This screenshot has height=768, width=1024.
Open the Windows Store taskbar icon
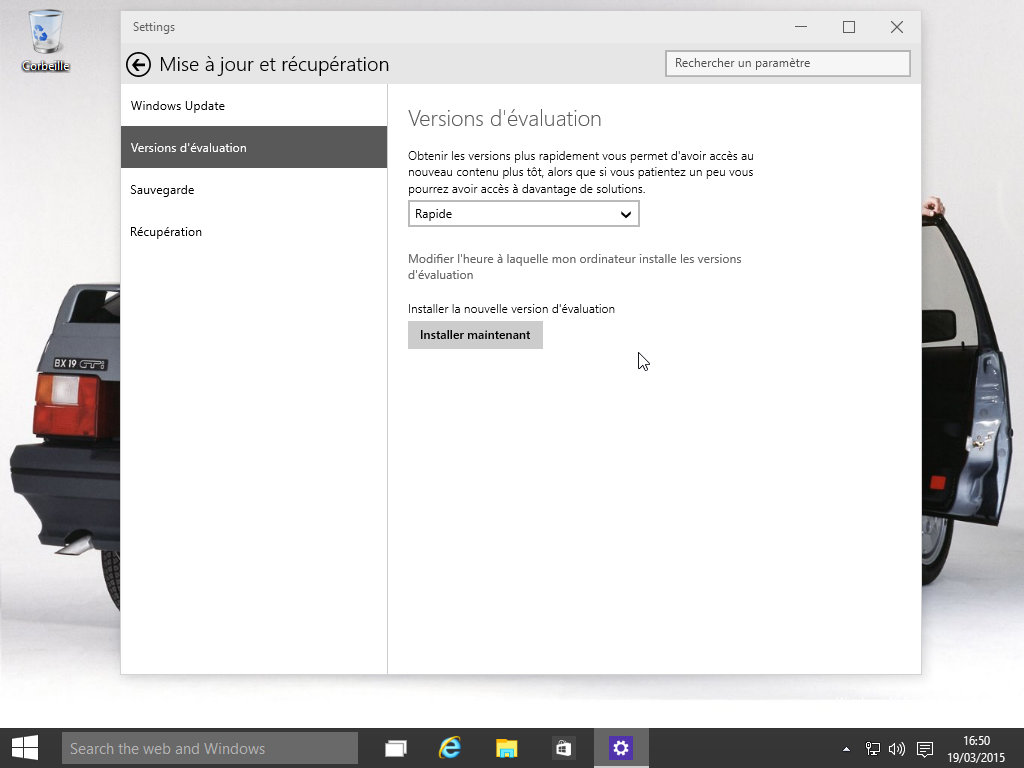pos(562,747)
